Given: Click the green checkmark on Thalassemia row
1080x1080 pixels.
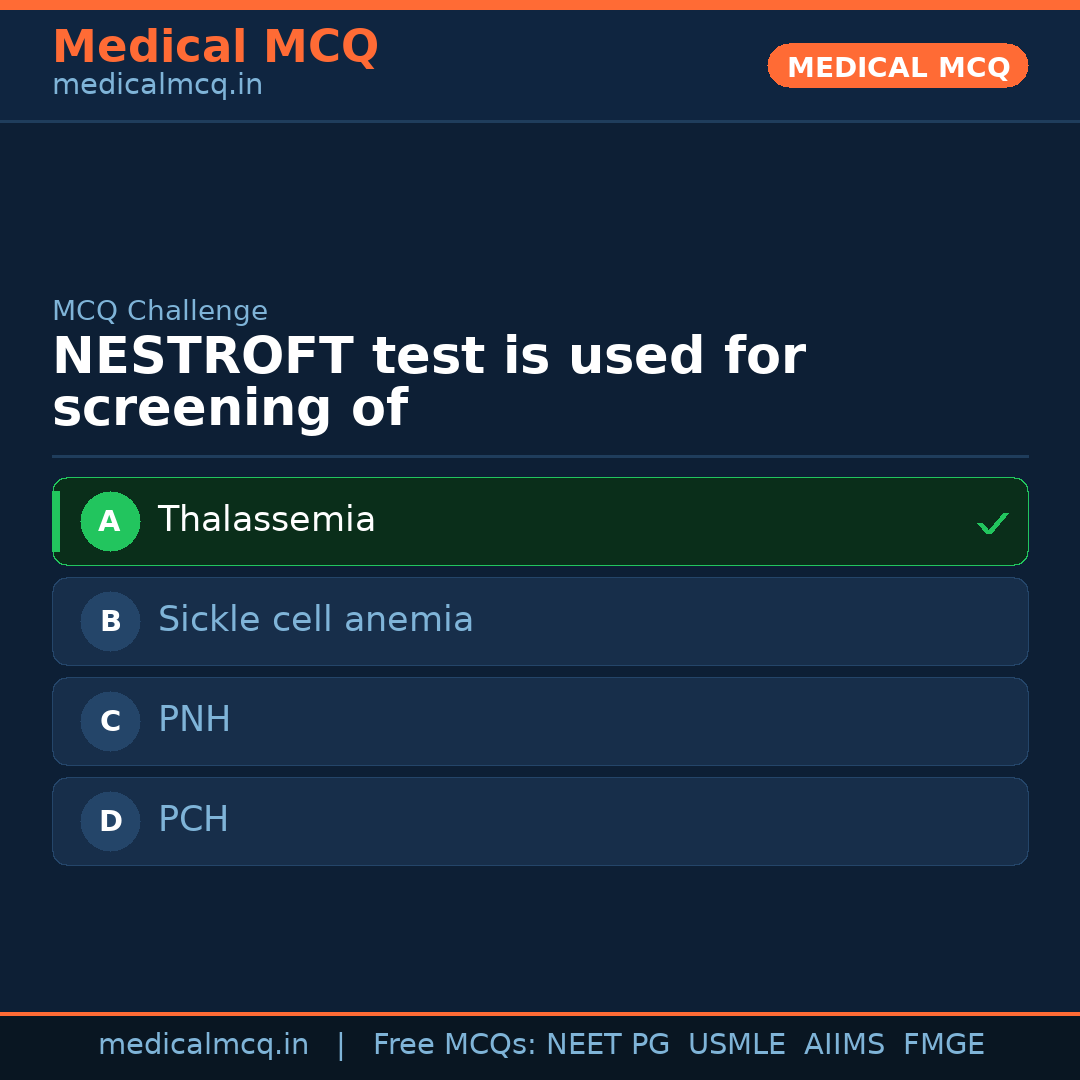Looking at the screenshot, I should (992, 523).
